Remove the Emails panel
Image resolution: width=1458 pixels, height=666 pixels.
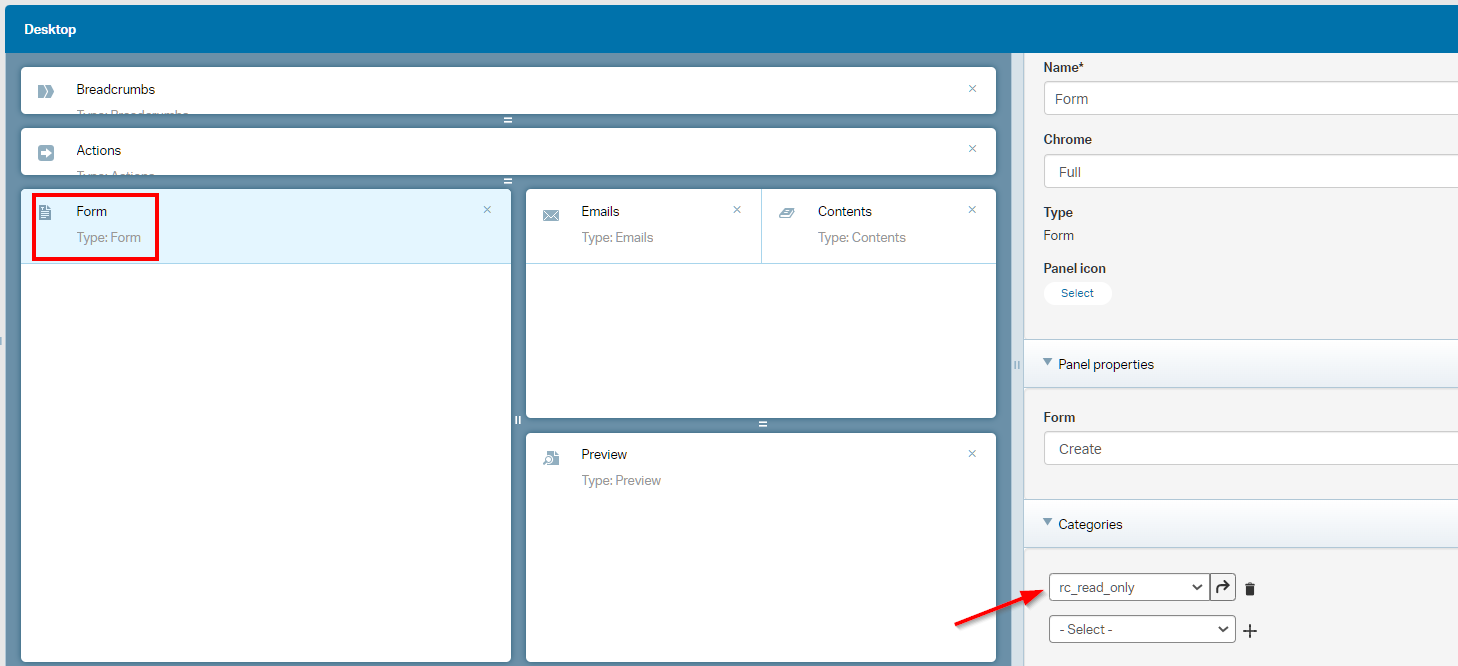click(737, 210)
